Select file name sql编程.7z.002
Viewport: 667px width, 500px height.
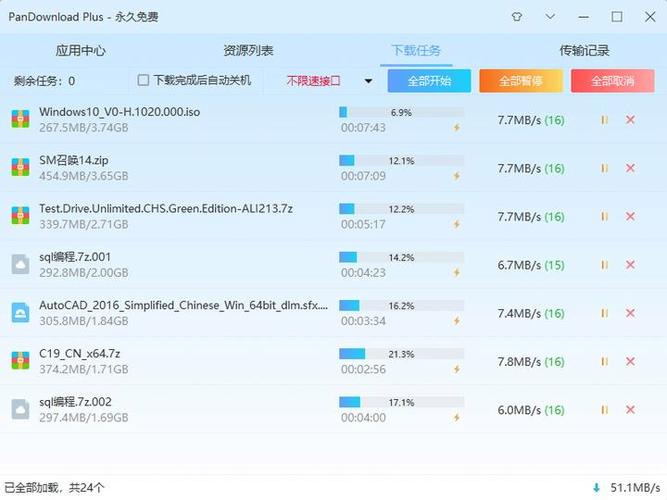coord(75,402)
